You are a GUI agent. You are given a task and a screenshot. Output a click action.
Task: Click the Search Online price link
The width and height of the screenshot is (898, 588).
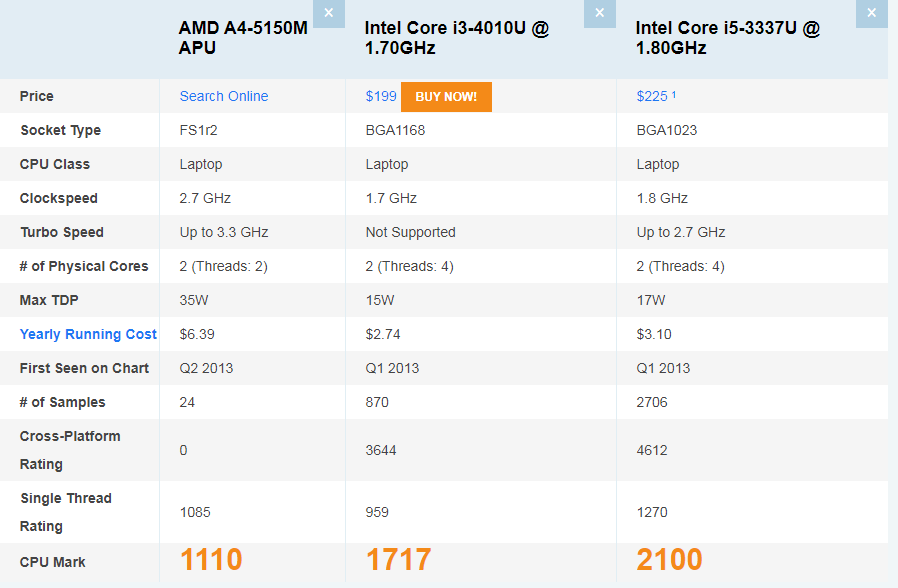click(x=224, y=96)
